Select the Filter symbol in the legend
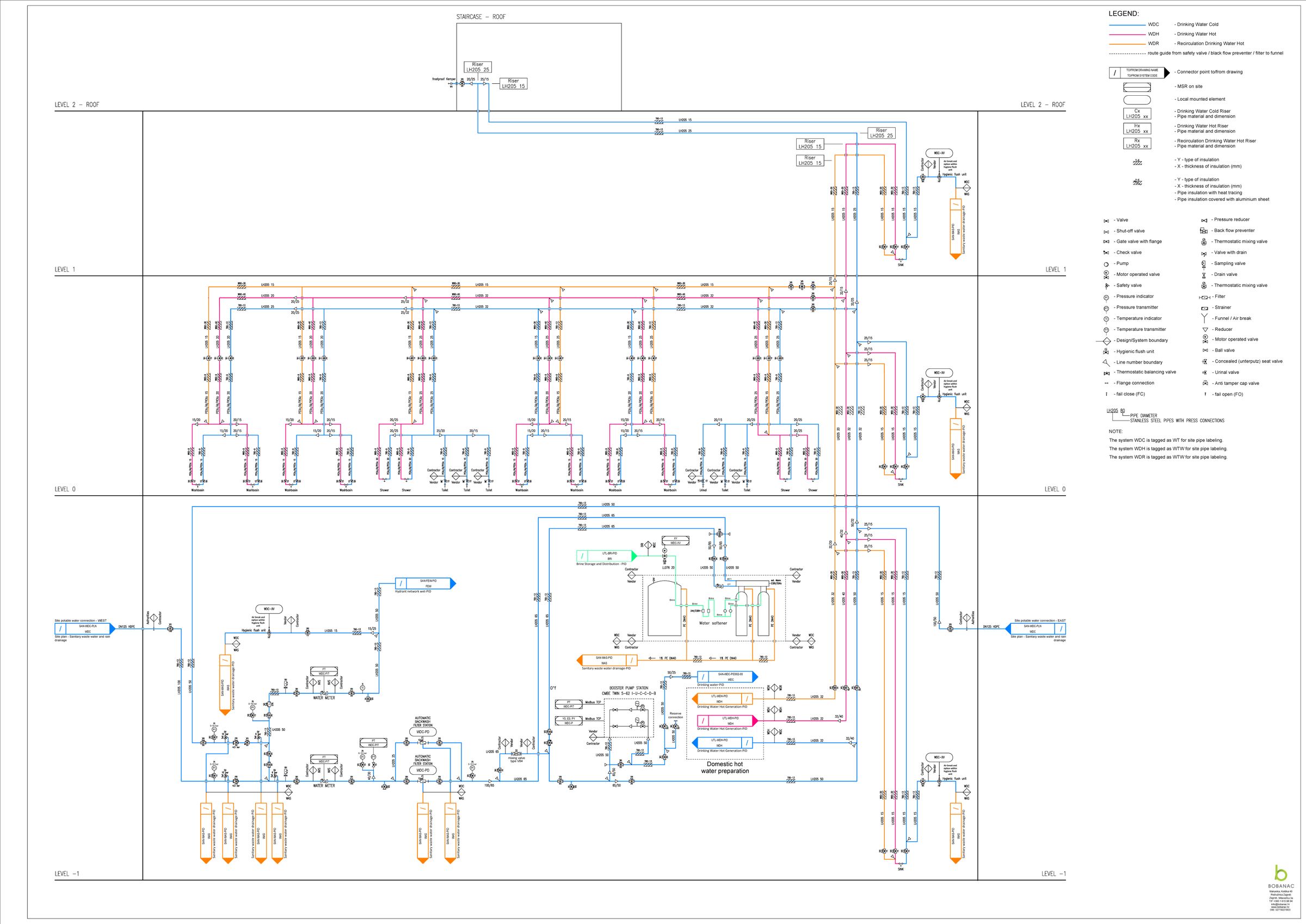Image resolution: width=1306 pixels, height=924 pixels. [1204, 297]
